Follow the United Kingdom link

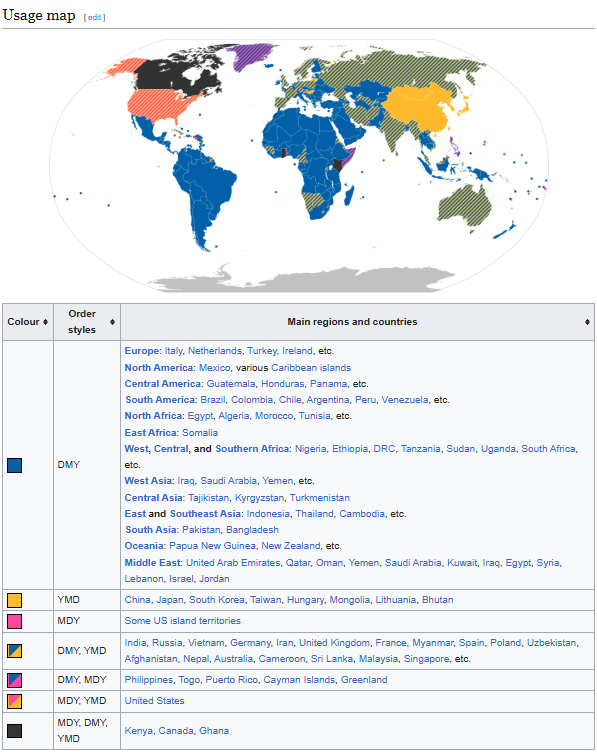point(334,643)
